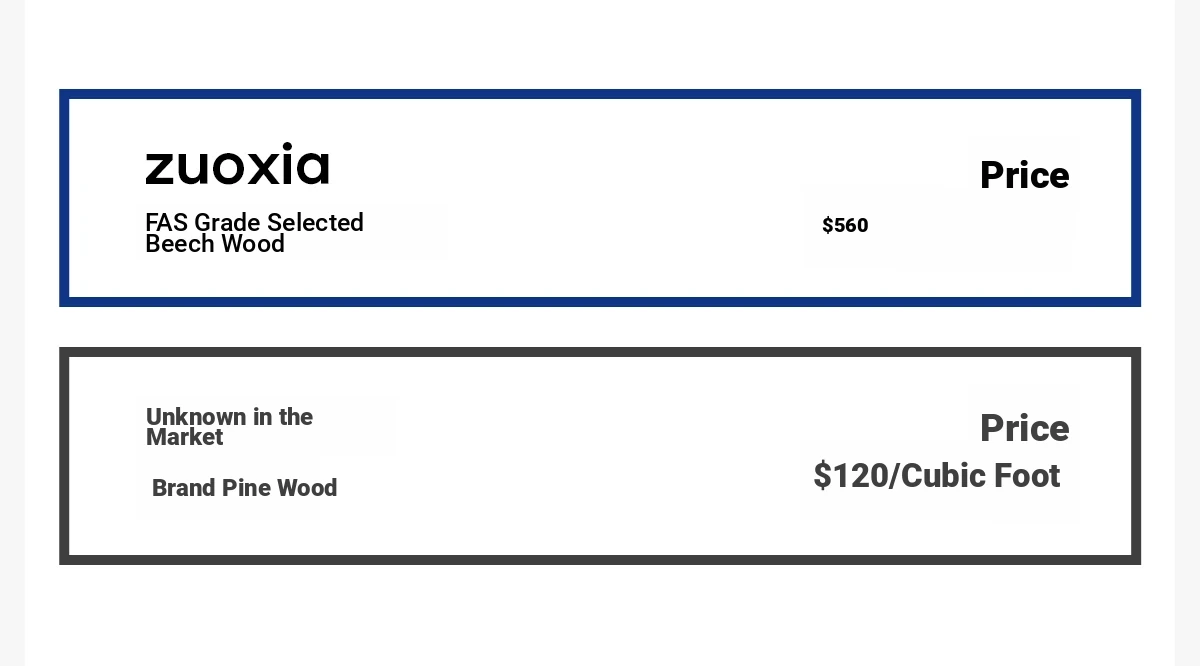Click the Brand Pine Wood label
Viewport: 1200px width, 666px height.
click(x=244, y=488)
